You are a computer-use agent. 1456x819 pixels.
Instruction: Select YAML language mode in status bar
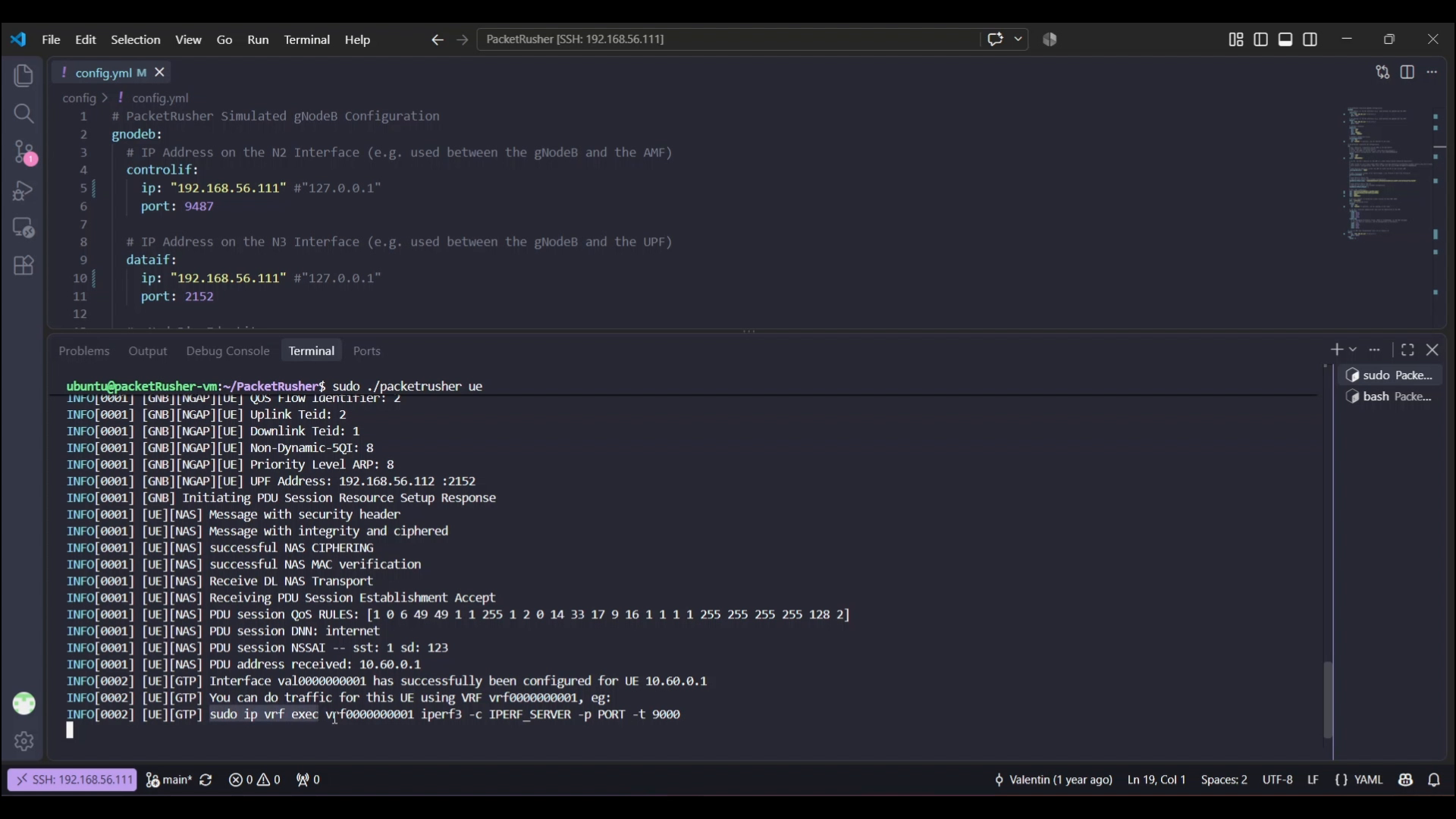pos(1369,780)
